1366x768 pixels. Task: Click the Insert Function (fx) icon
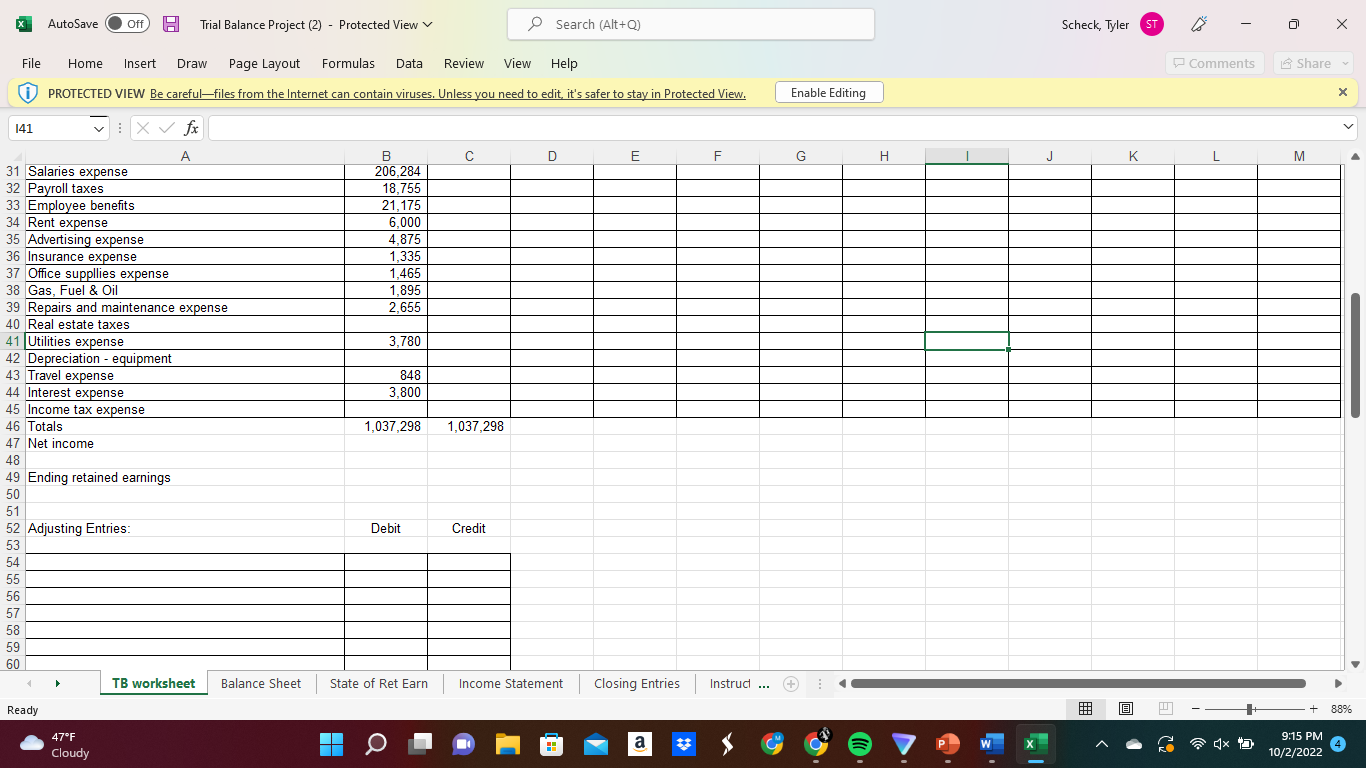point(188,128)
